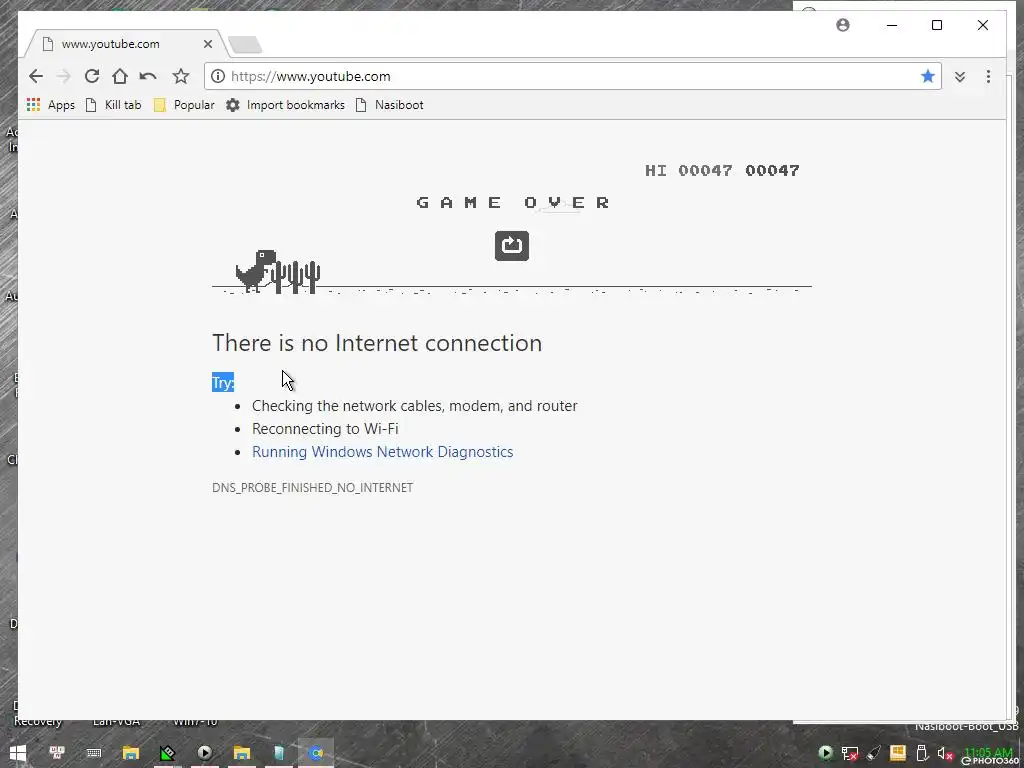Open the Chrome three-dot menu
Viewport: 1024px width, 768px height.
(988, 76)
